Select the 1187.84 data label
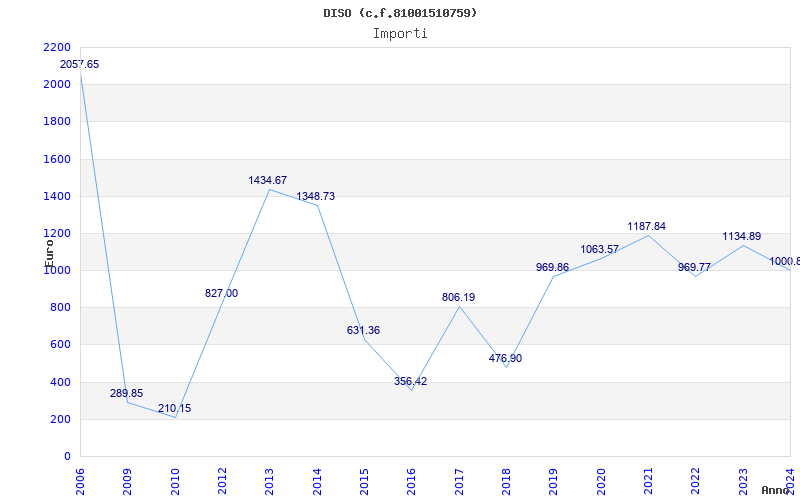The width and height of the screenshot is (800, 500). point(647,226)
